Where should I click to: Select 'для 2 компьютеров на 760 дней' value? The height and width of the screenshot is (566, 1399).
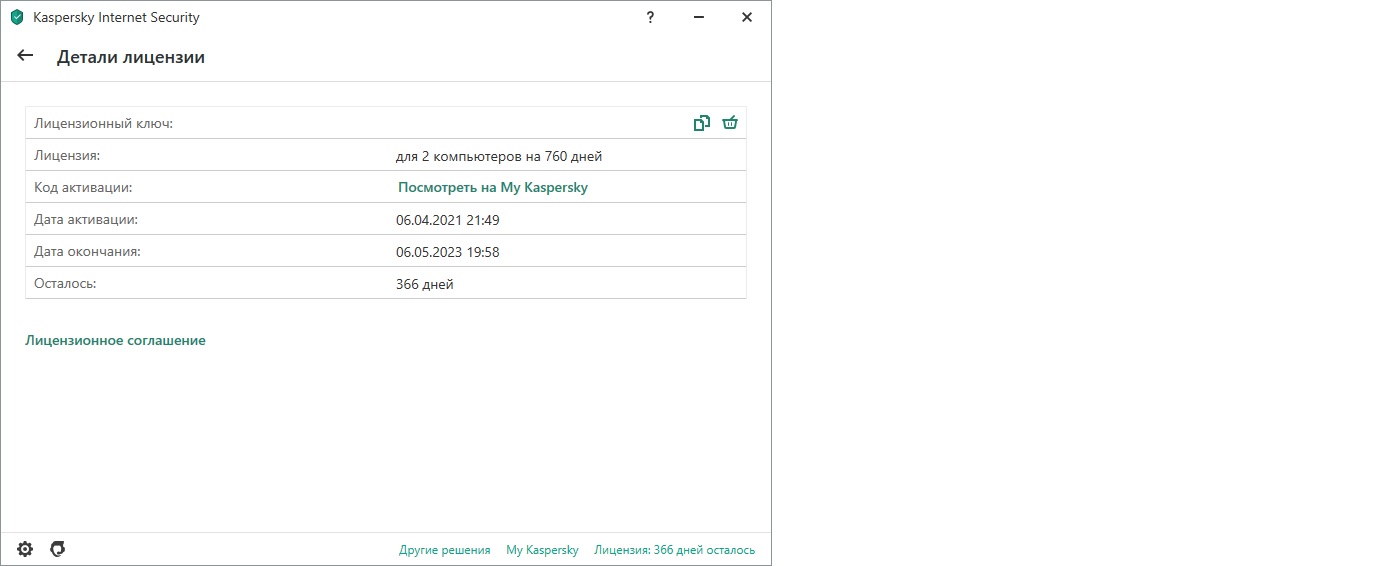coord(499,156)
